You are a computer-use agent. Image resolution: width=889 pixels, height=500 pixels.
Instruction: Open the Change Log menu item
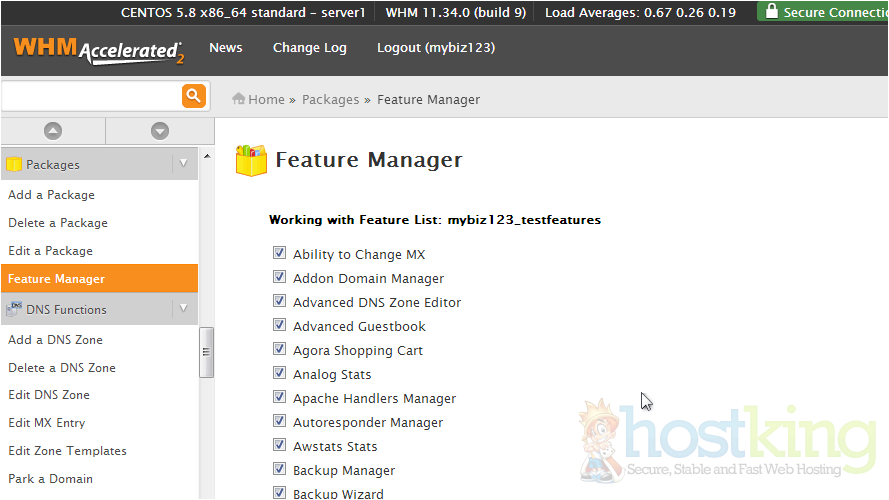pyautogui.click(x=309, y=48)
